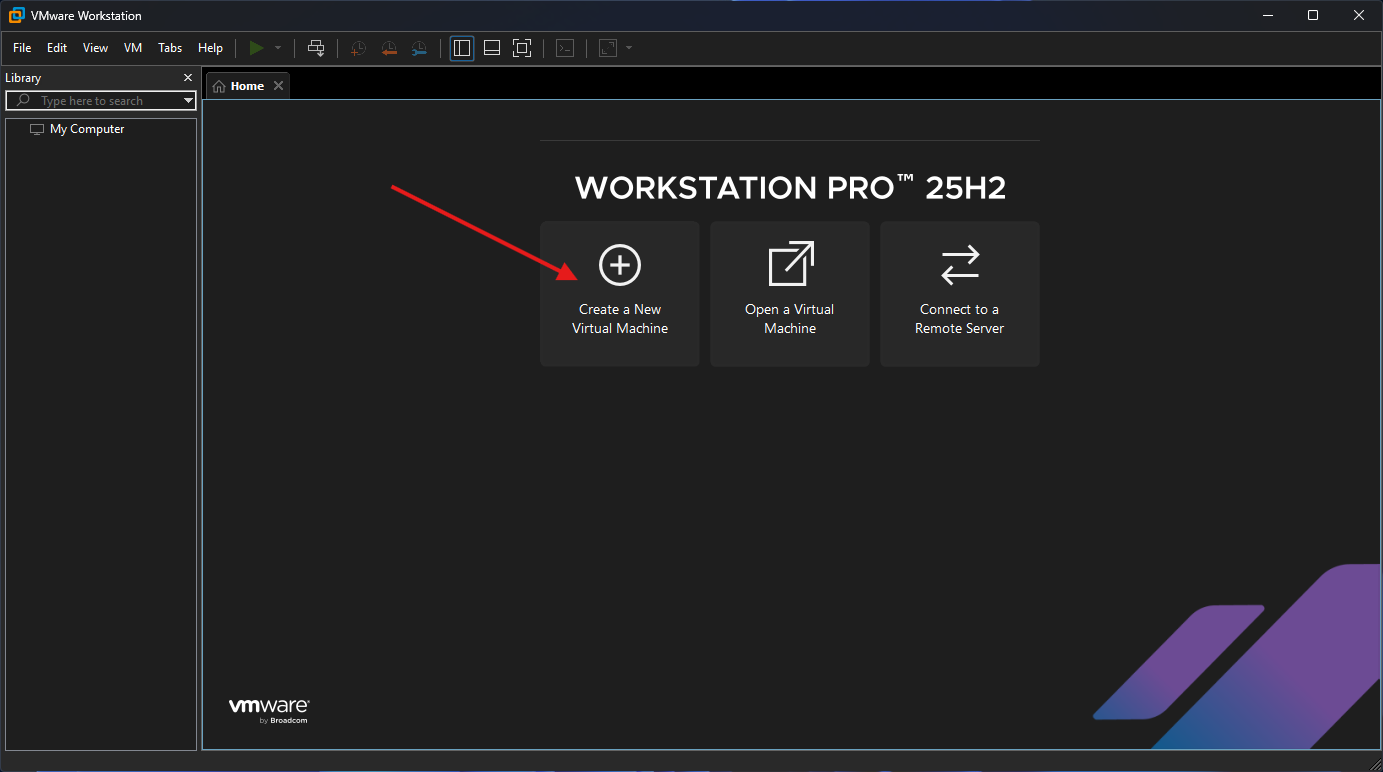Click Open a Virtual Machine tile
Screen dimensions: 1383x772
[x=789, y=293]
